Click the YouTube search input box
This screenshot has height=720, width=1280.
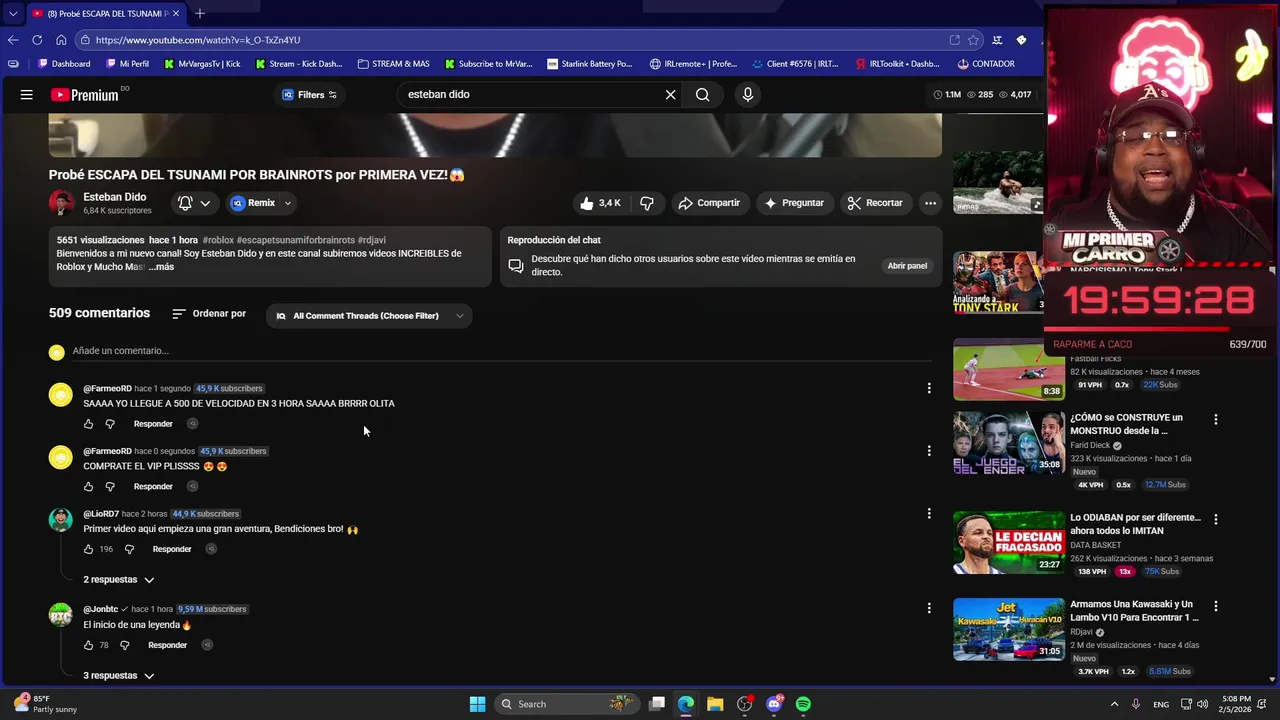click(x=530, y=95)
